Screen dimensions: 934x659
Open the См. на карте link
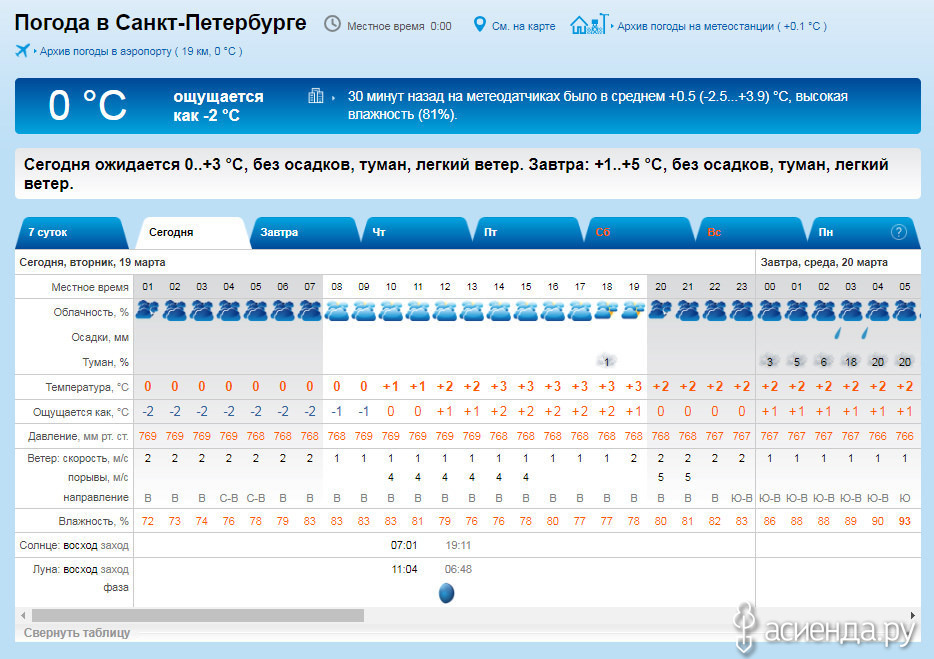coord(523,26)
